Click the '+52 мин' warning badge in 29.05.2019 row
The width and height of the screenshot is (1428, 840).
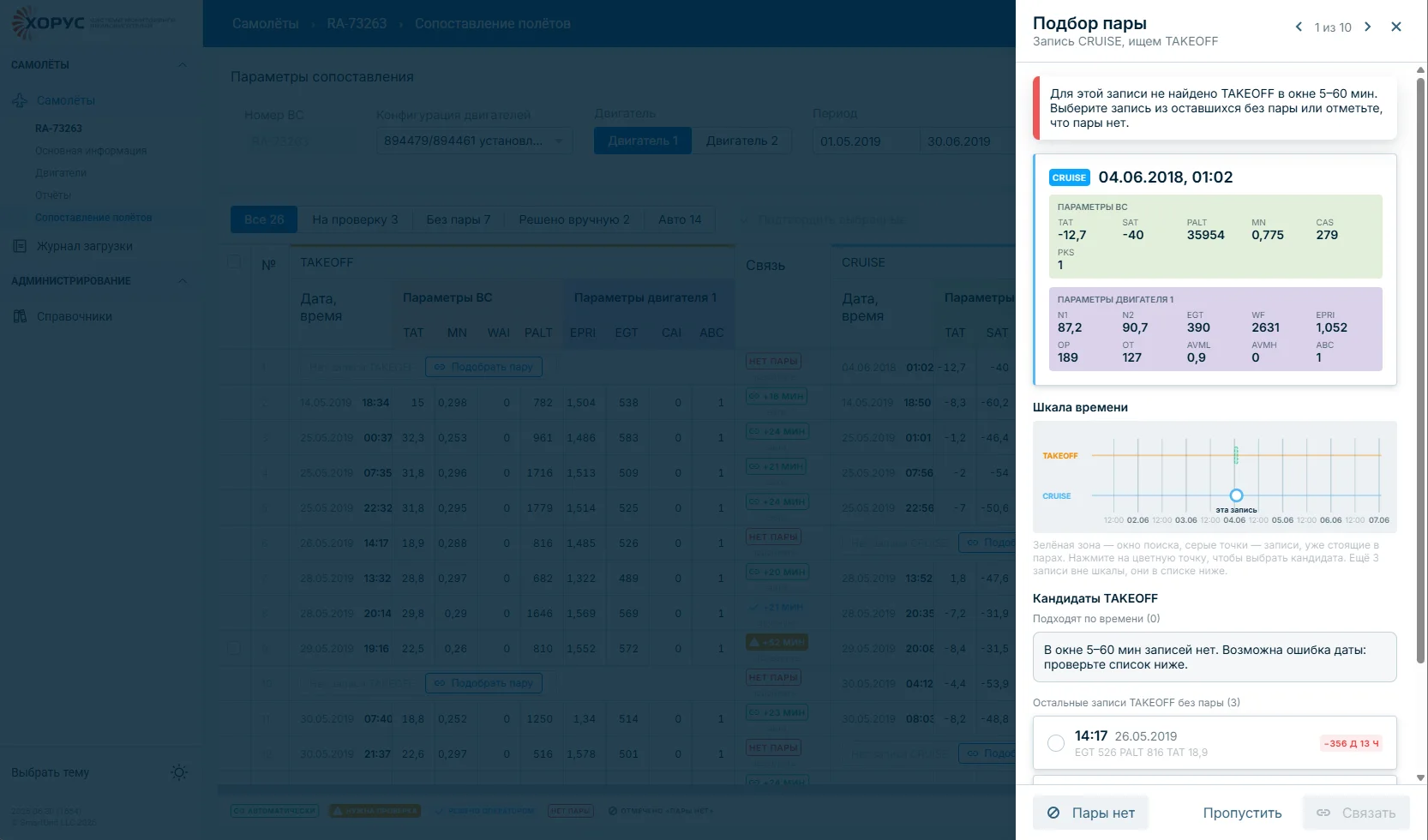point(777,642)
